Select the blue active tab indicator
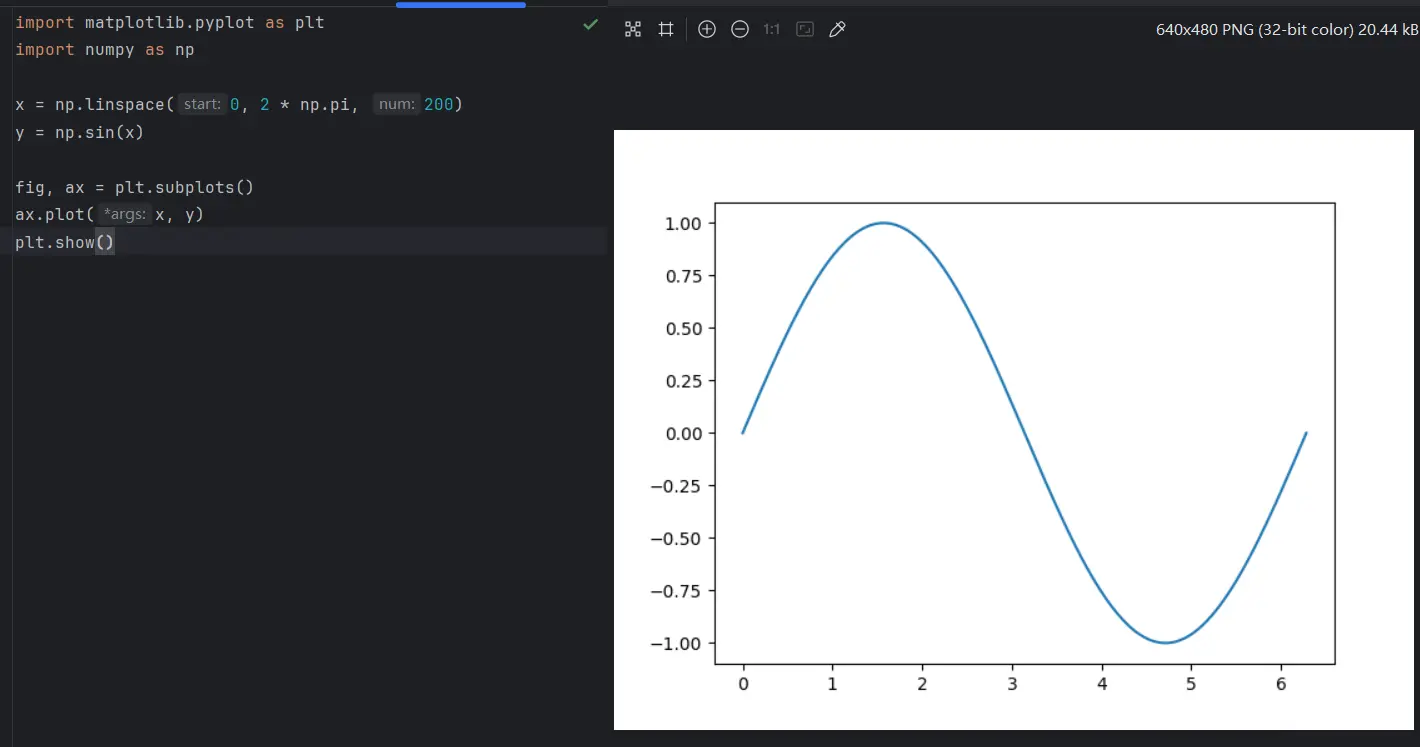 coord(460,5)
